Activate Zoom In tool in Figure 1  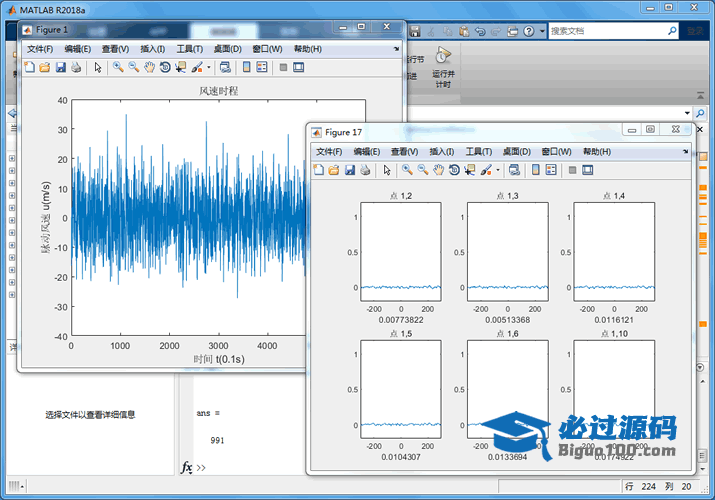pyautogui.click(x=118, y=67)
